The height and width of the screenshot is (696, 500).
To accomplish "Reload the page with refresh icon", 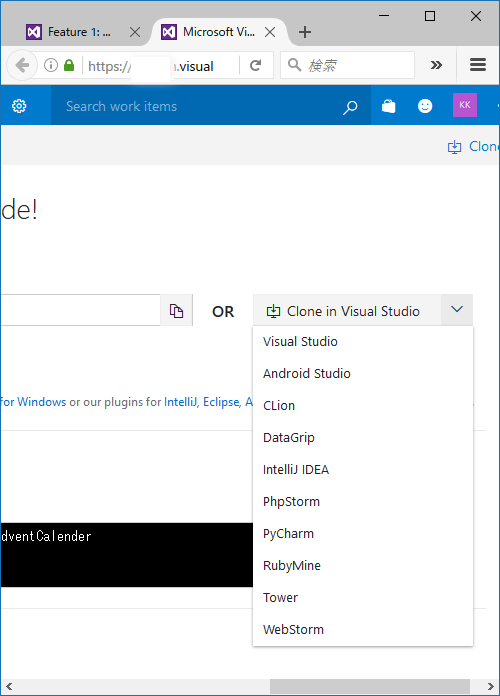I will tap(255, 66).
